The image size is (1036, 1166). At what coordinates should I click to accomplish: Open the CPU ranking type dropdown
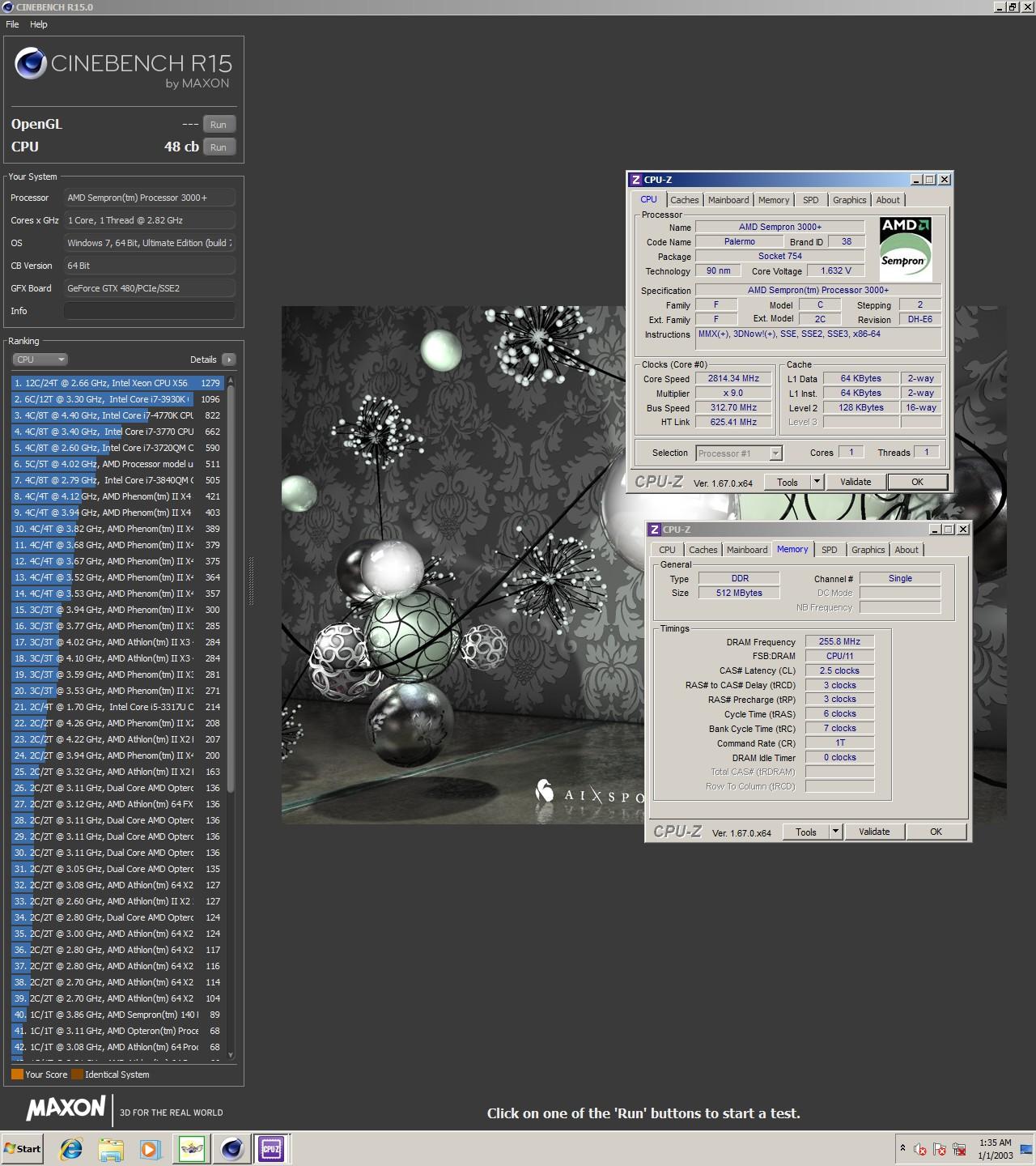[x=40, y=360]
